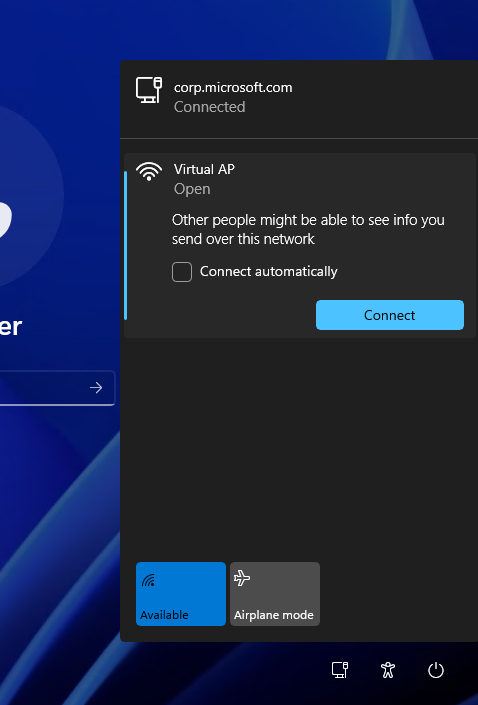Enable the Connect automatically checkbox
This screenshot has width=478, height=705.
click(x=182, y=272)
